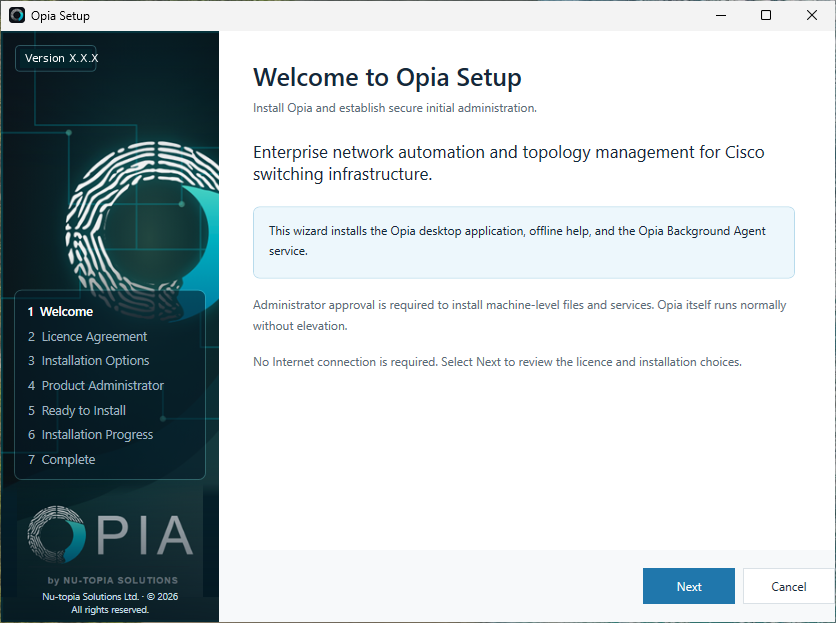The image size is (836, 623).
Task: Click the 'No Internet connection is required' text
Action: pos(497,362)
